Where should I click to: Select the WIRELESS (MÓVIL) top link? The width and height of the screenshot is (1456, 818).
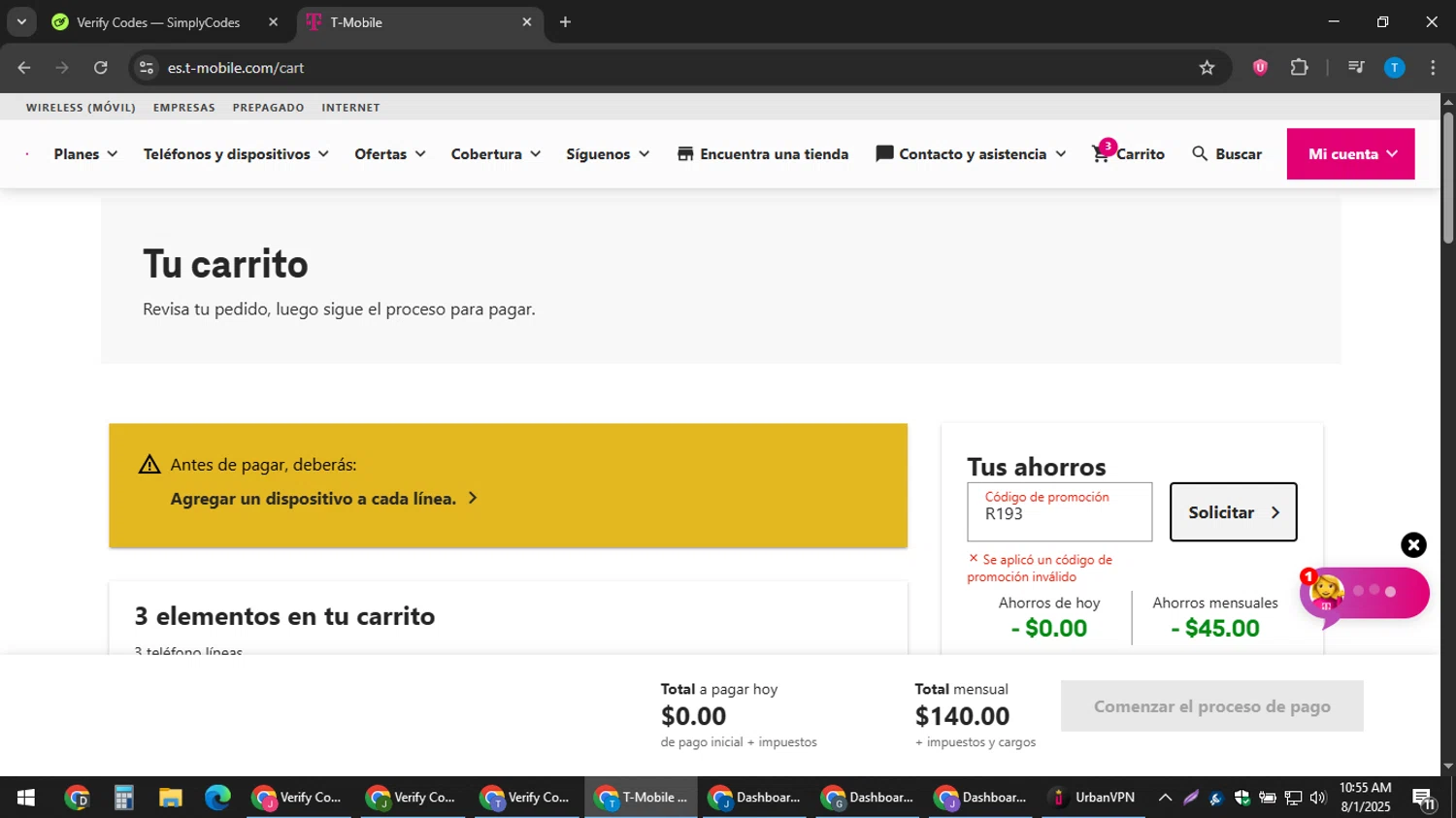(x=81, y=107)
